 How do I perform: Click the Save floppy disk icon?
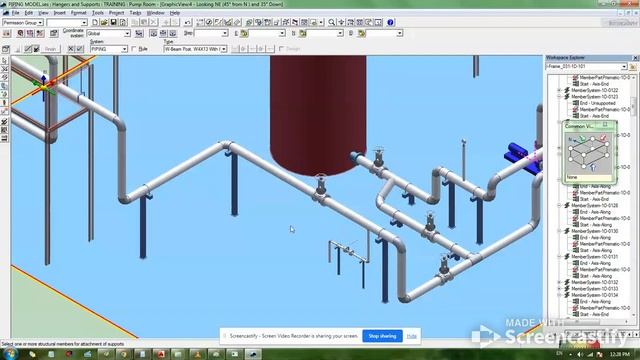(x=113, y=22)
